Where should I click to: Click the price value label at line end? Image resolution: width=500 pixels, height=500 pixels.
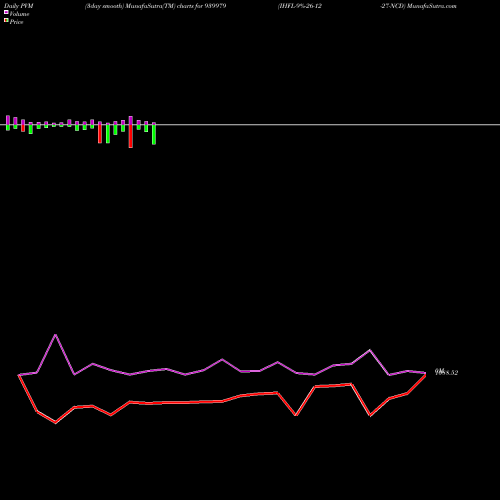pyautogui.click(x=446, y=372)
